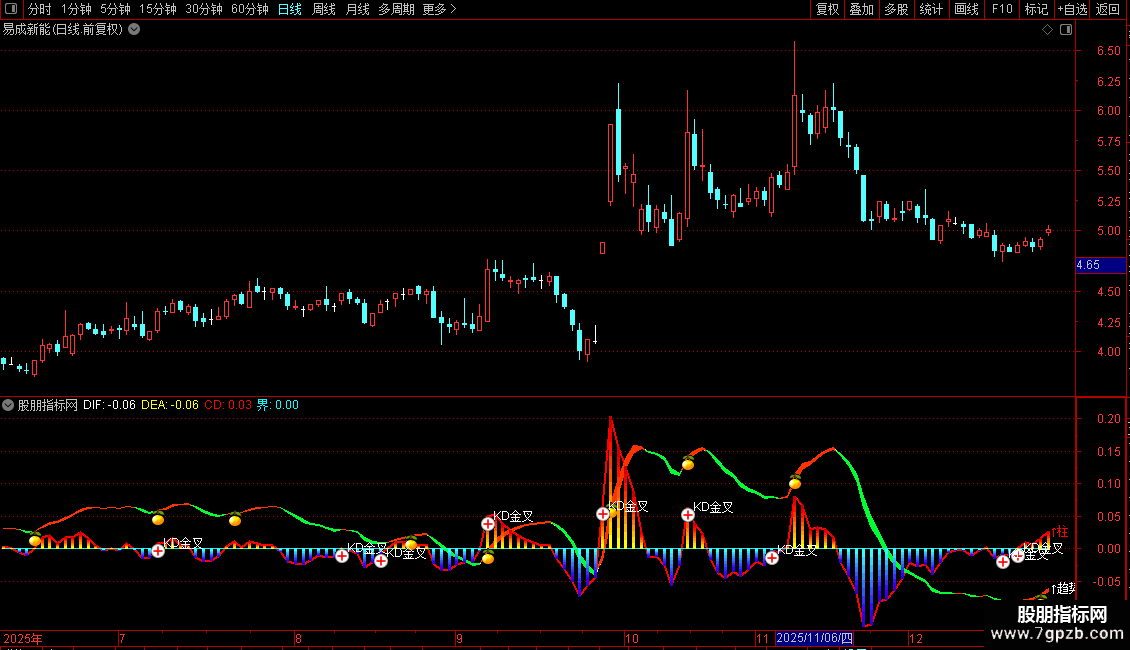Select the 分时 intraday view
The width and height of the screenshot is (1130, 650).
(x=39, y=9)
